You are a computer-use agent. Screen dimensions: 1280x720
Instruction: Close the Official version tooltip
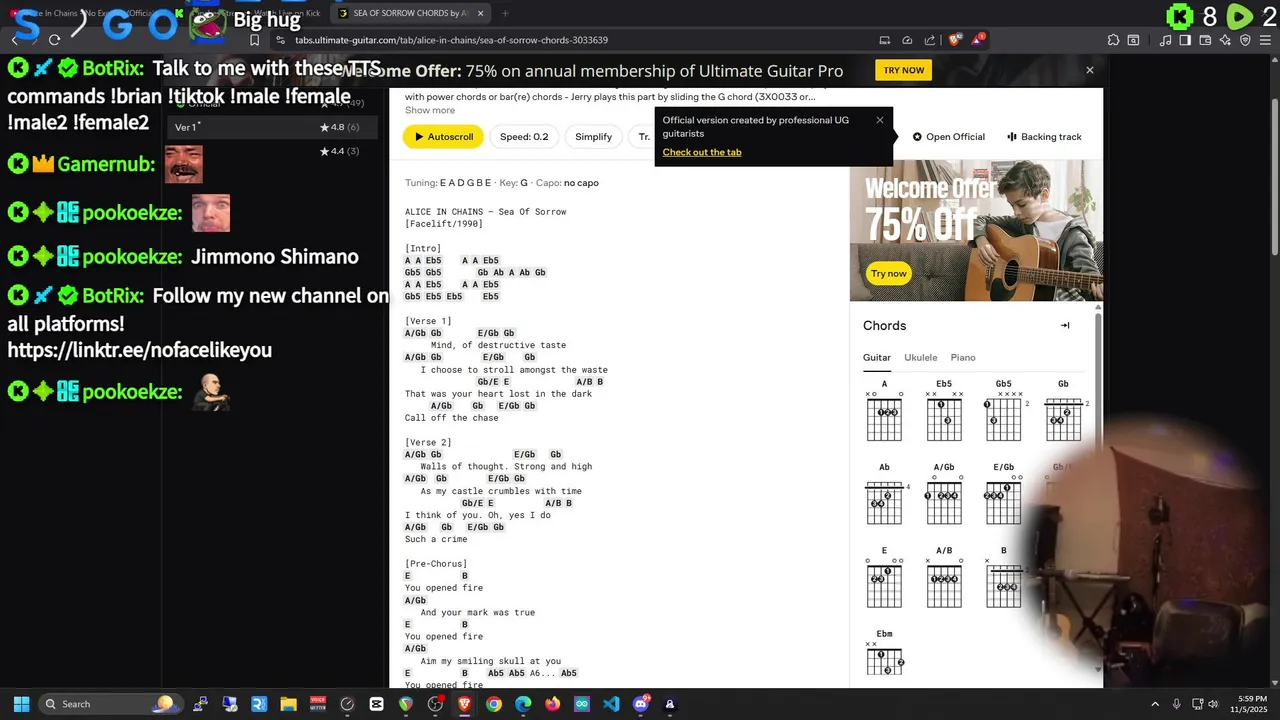(x=880, y=120)
